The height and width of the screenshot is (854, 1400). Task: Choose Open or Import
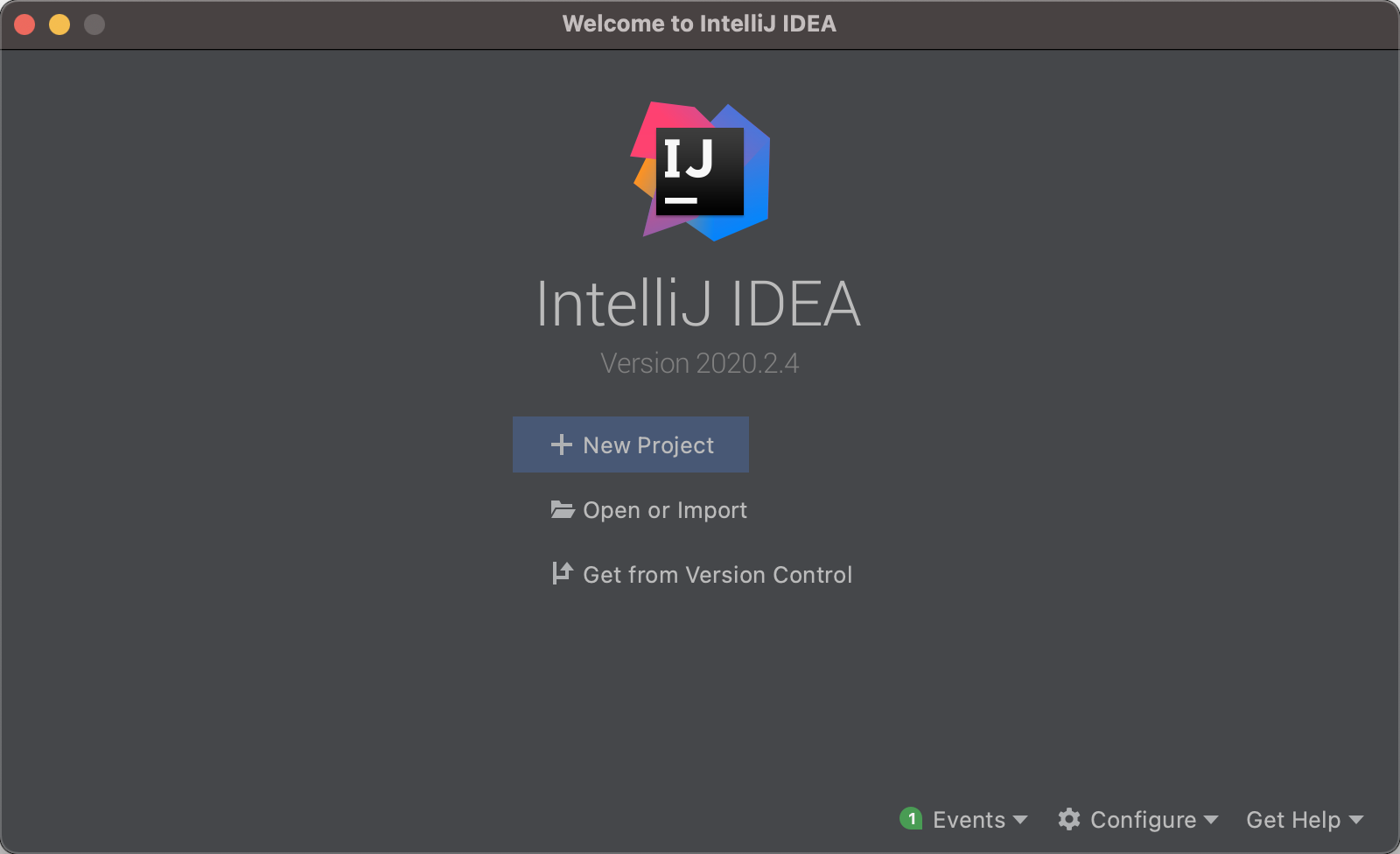point(664,510)
